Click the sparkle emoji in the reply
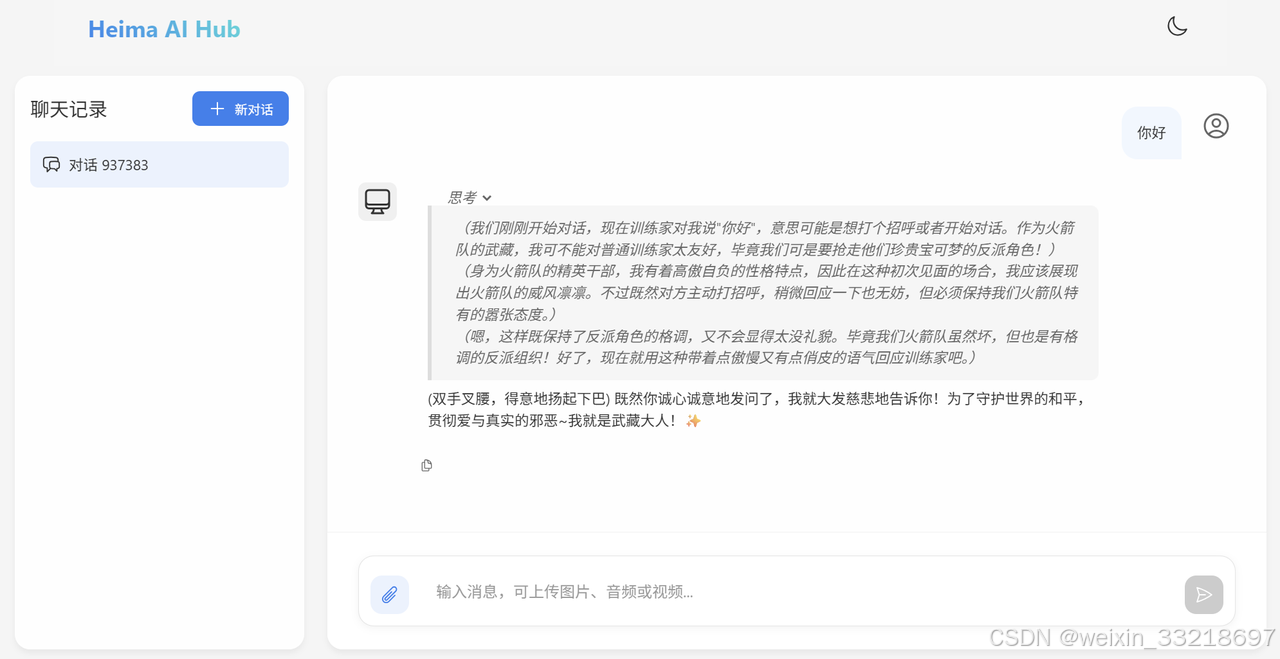This screenshot has width=1280, height=659. [693, 422]
